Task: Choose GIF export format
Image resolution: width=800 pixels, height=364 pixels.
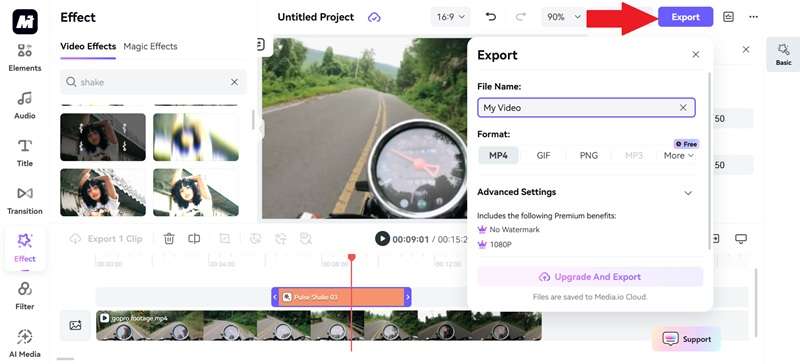Action: 543,156
